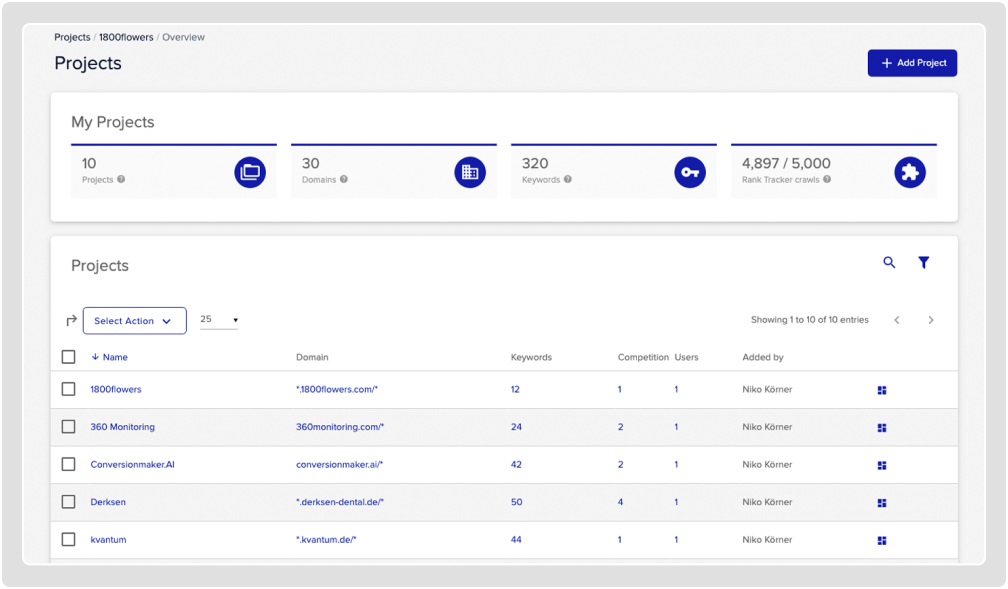The image size is (1008, 589).
Task: Go to previous page arrow
Action: (x=897, y=320)
